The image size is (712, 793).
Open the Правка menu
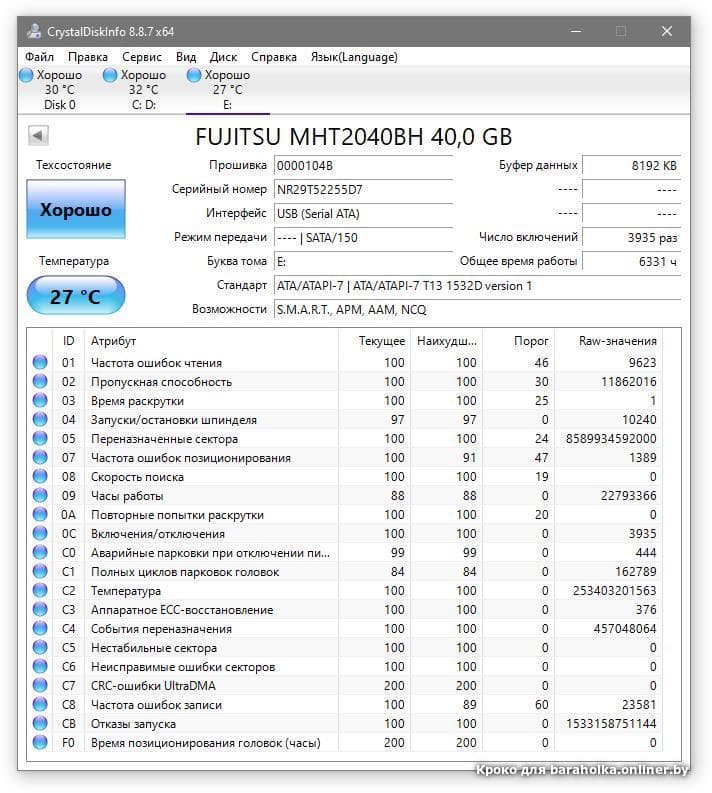(87, 57)
